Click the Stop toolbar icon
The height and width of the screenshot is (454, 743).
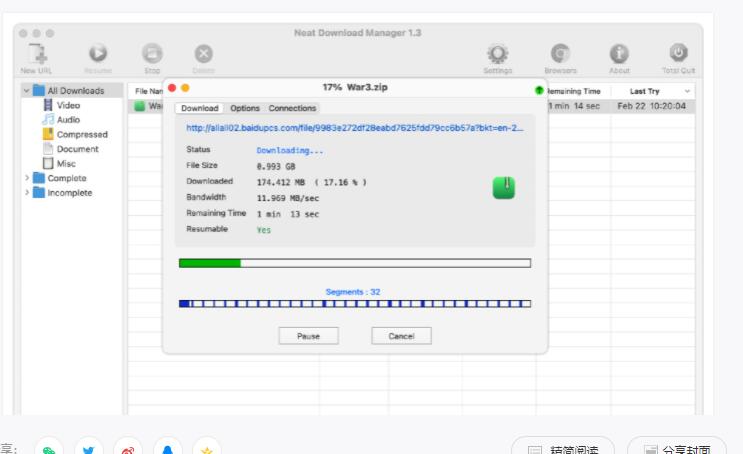[x=152, y=53]
